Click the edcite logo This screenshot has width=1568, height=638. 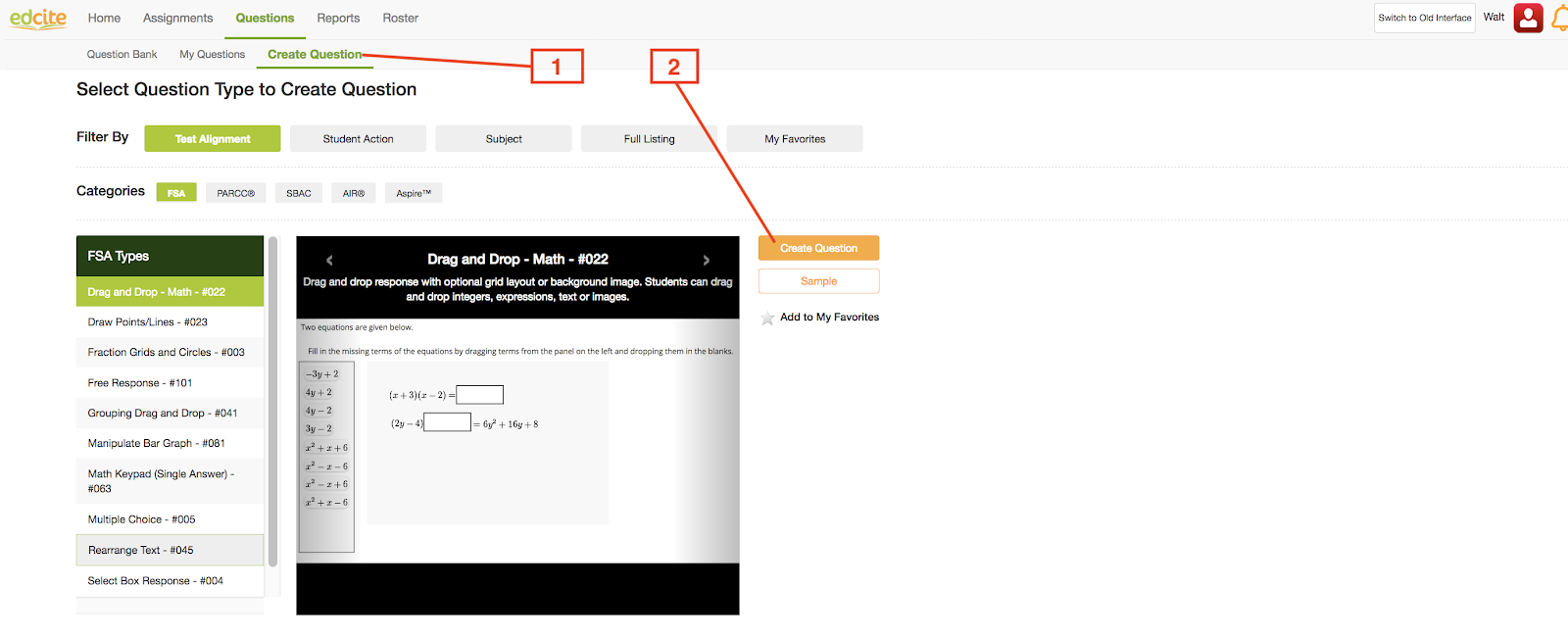(38, 18)
